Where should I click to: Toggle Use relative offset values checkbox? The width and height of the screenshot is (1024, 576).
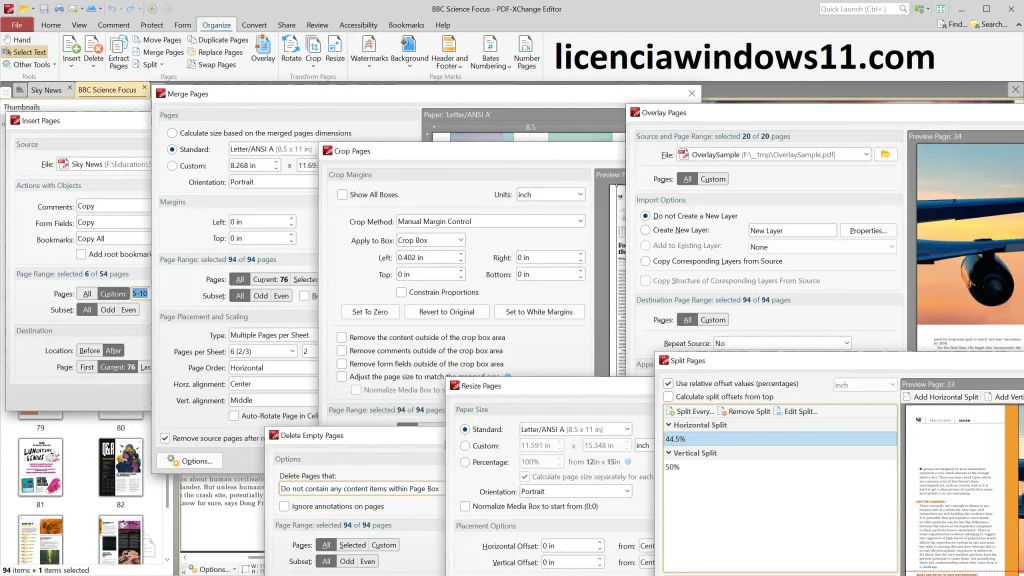668,384
